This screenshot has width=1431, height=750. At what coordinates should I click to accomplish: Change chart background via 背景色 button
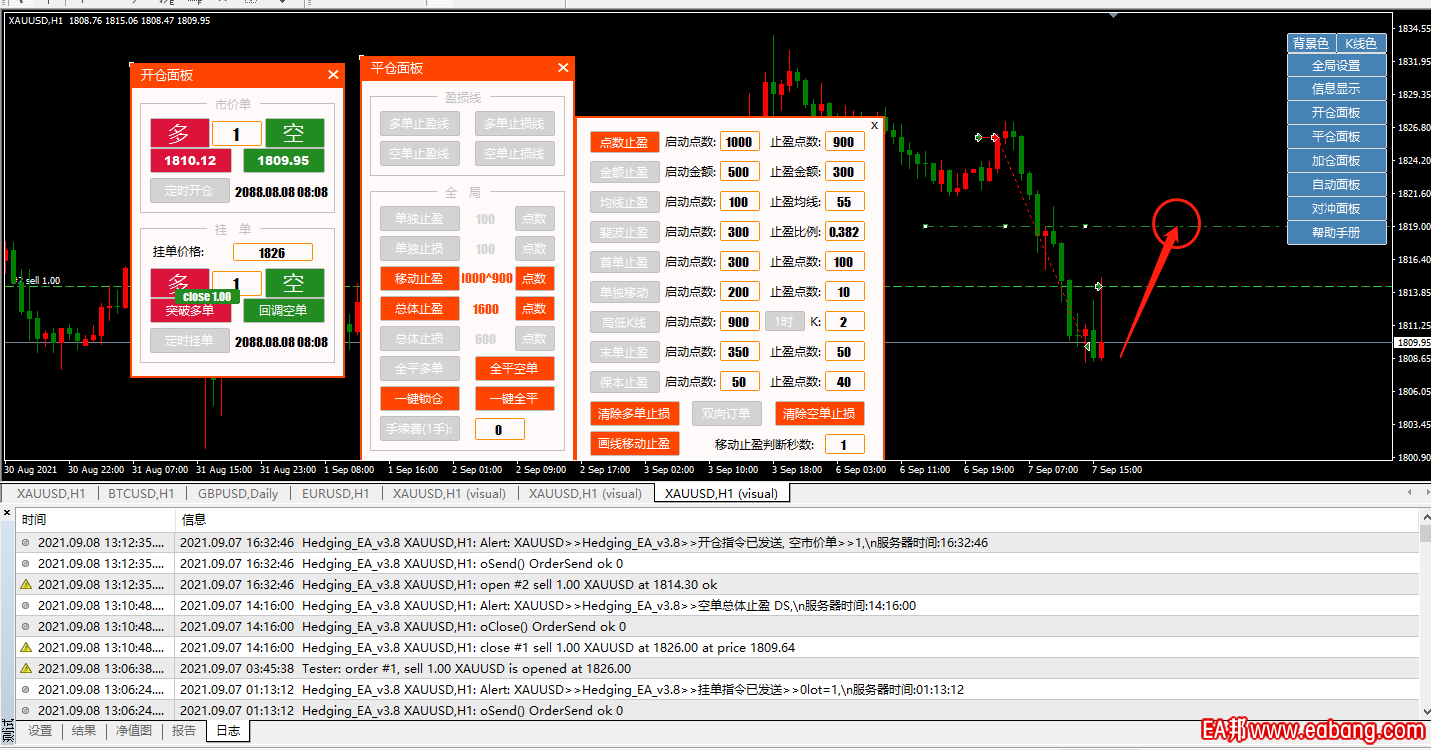point(1310,43)
